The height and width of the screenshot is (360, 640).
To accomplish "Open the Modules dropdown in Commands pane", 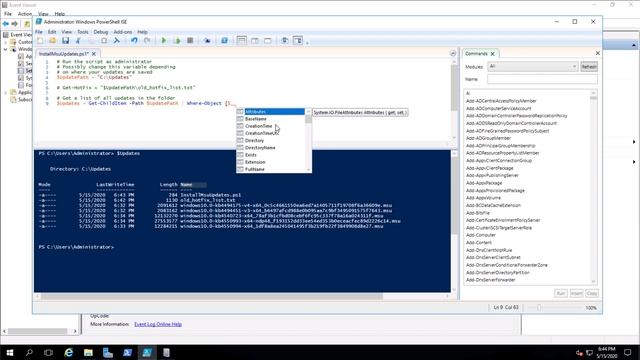I will [x=533, y=66].
